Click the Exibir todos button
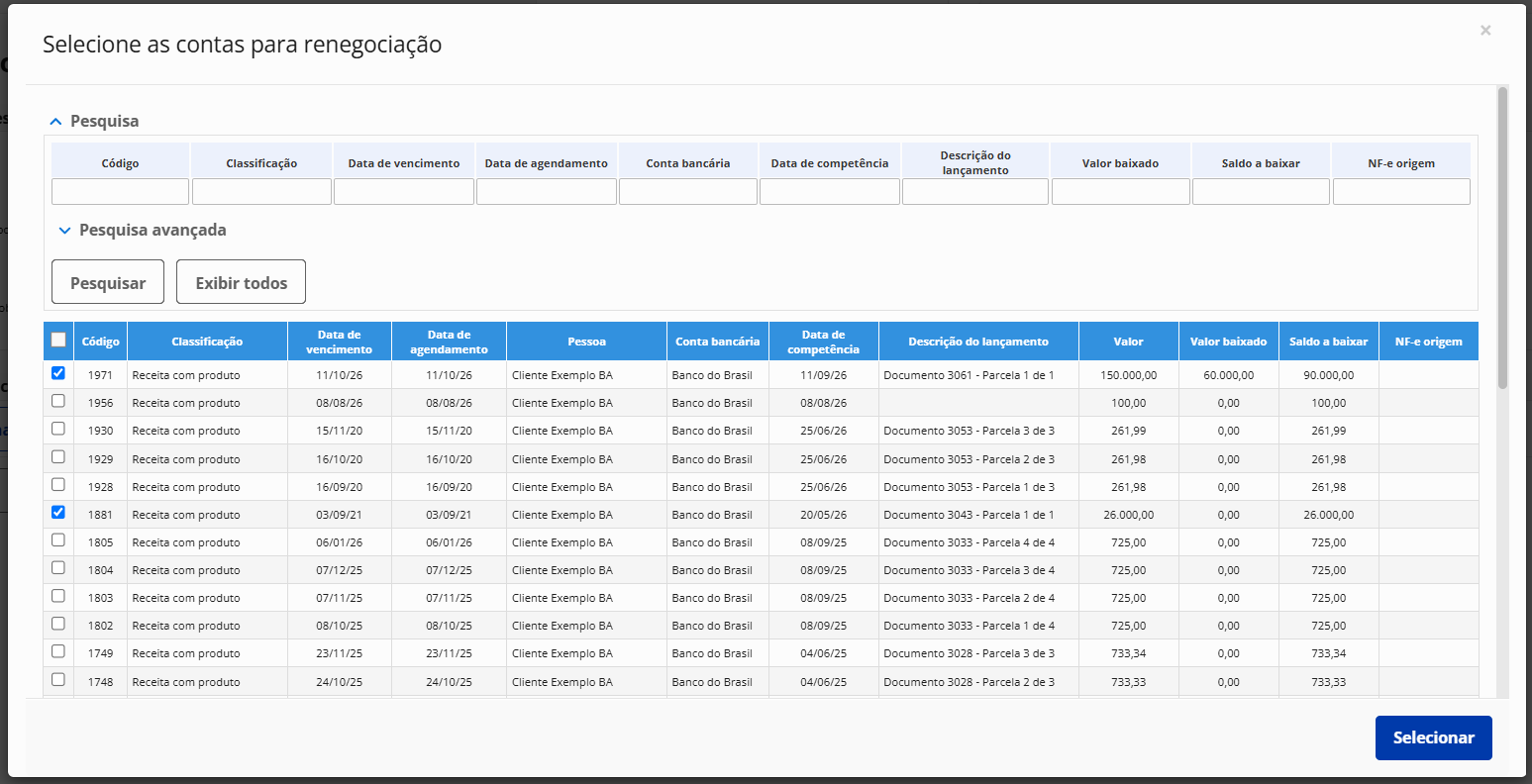 241,282
